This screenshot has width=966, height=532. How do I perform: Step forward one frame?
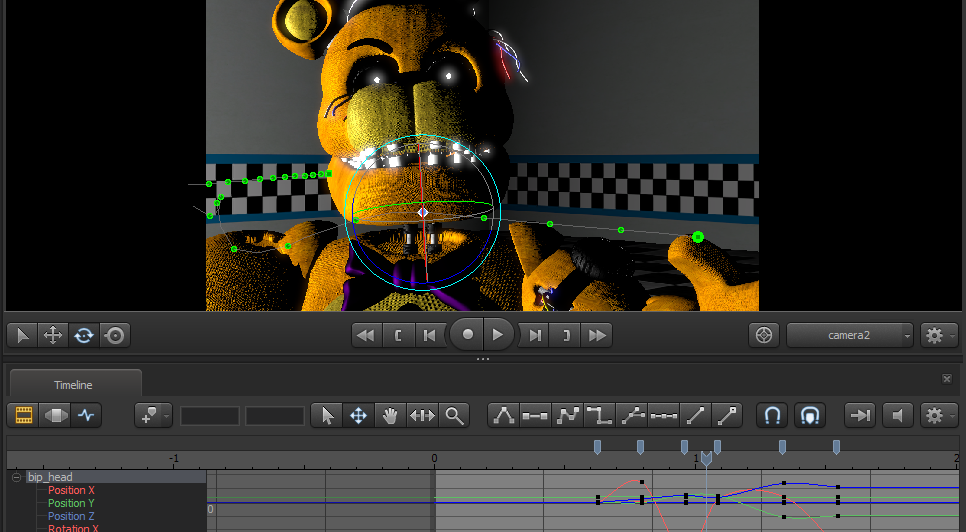point(535,336)
